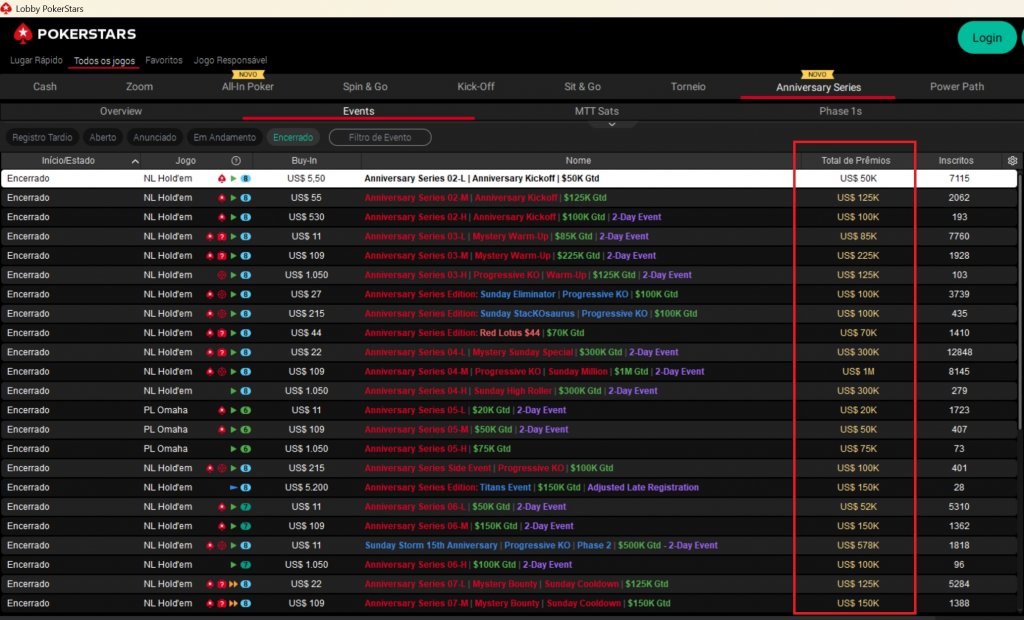Open the Favoritos link
Screen dimensions: 1024x620
[x=164, y=60]
